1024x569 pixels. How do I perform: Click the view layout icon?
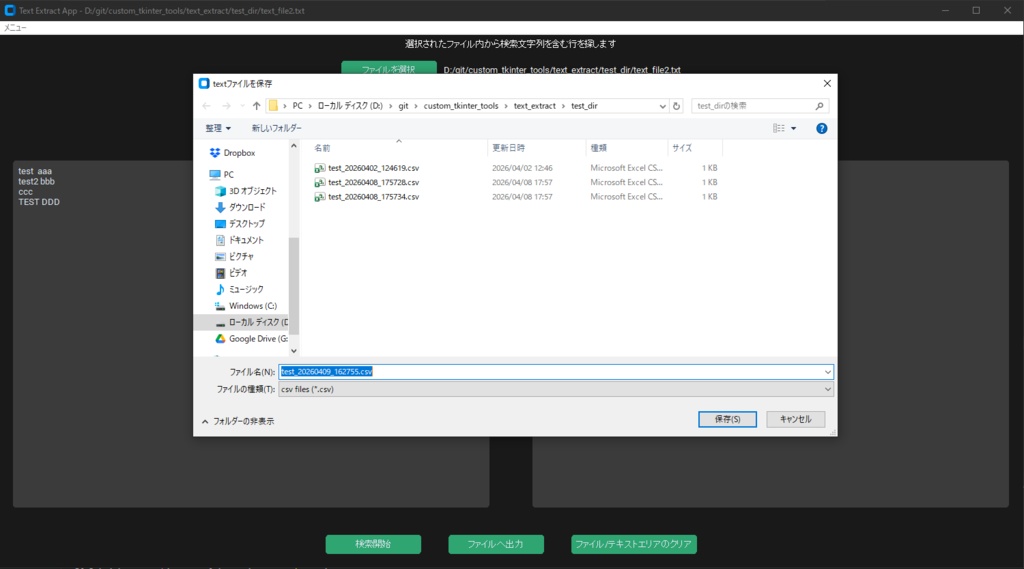pos(779,129)
